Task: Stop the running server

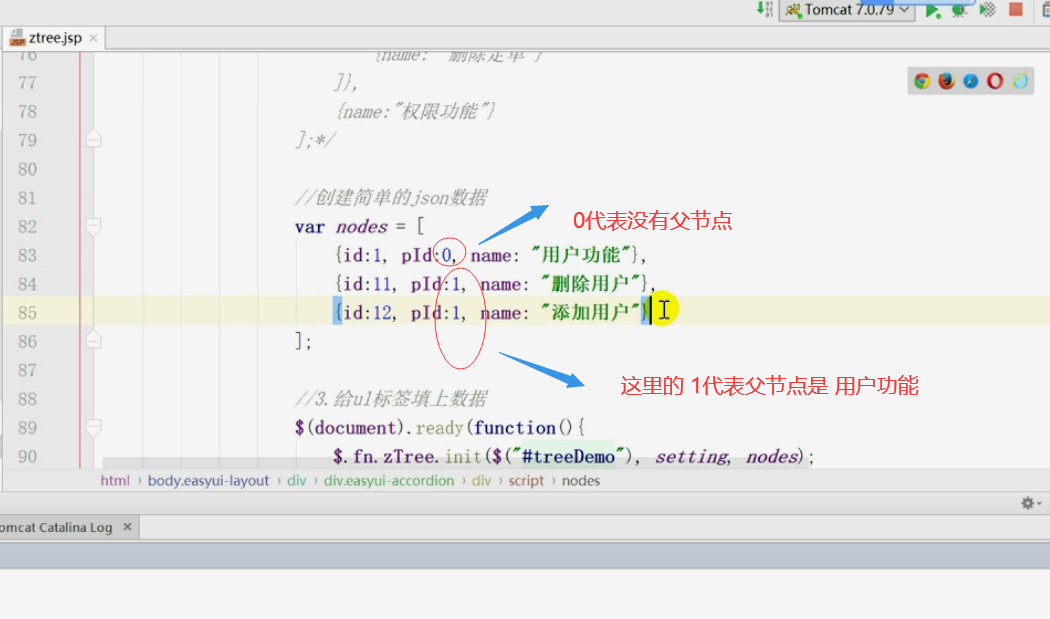Action: [x=1016, y=9]
